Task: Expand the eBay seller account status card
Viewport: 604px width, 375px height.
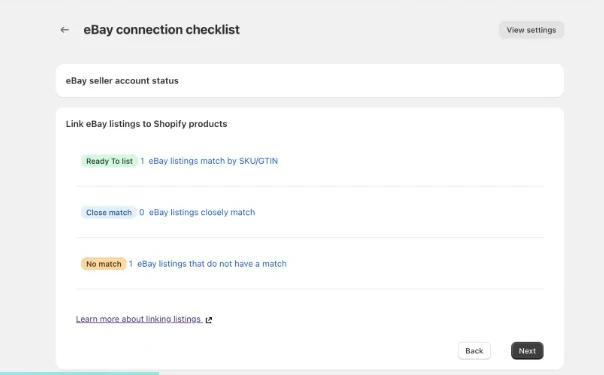Action: pyautogui.click(x=310, y=81)
